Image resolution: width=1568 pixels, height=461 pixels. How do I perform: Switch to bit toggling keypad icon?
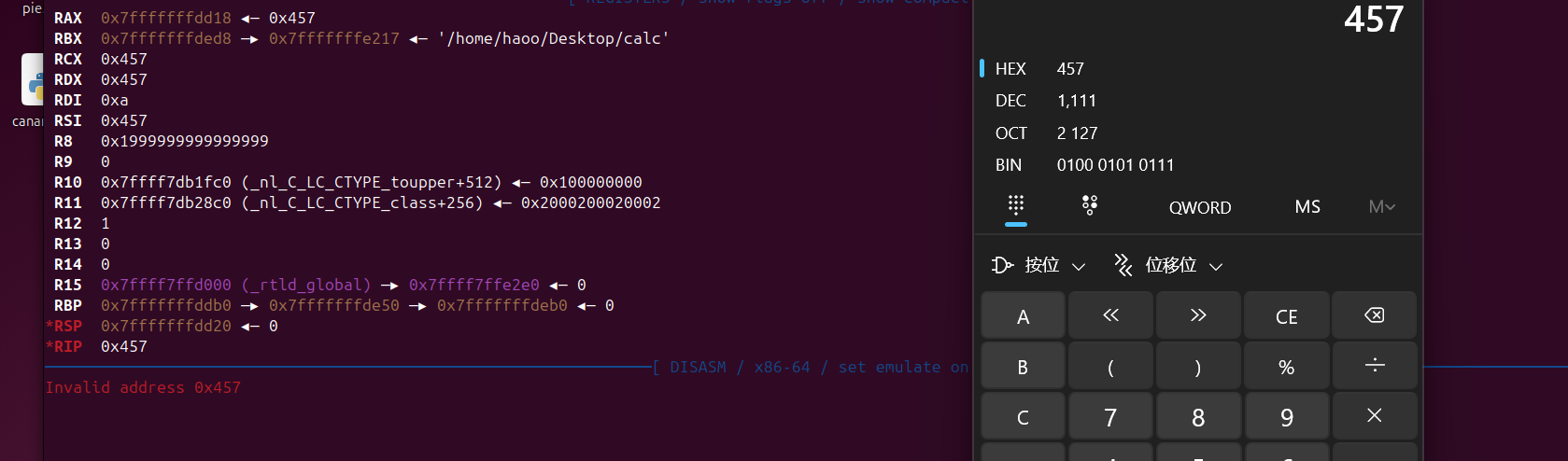[1089, 206]
